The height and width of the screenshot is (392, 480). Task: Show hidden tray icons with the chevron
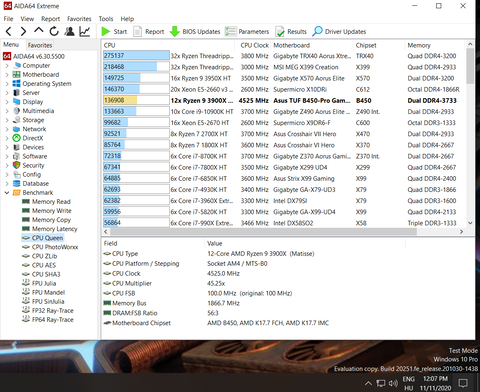pyautogui.click(x=368, y=383)
